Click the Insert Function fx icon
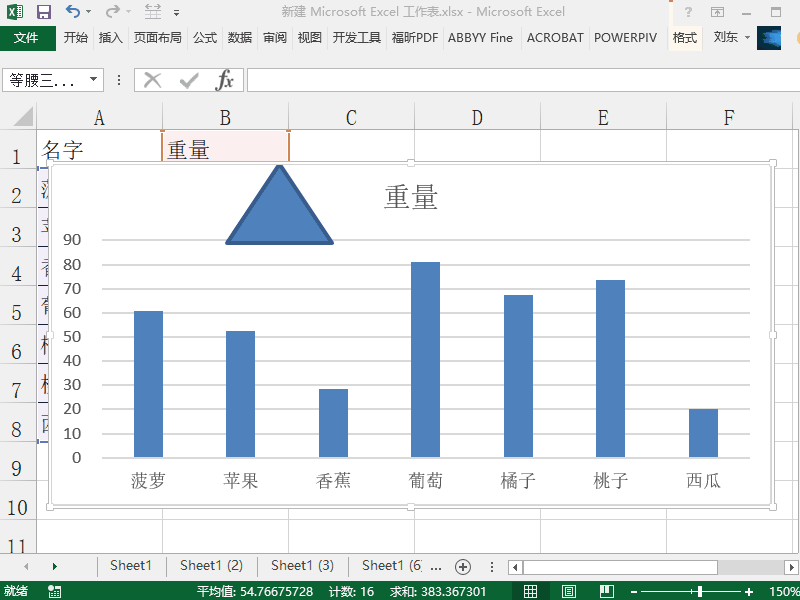 click(225, 80)
